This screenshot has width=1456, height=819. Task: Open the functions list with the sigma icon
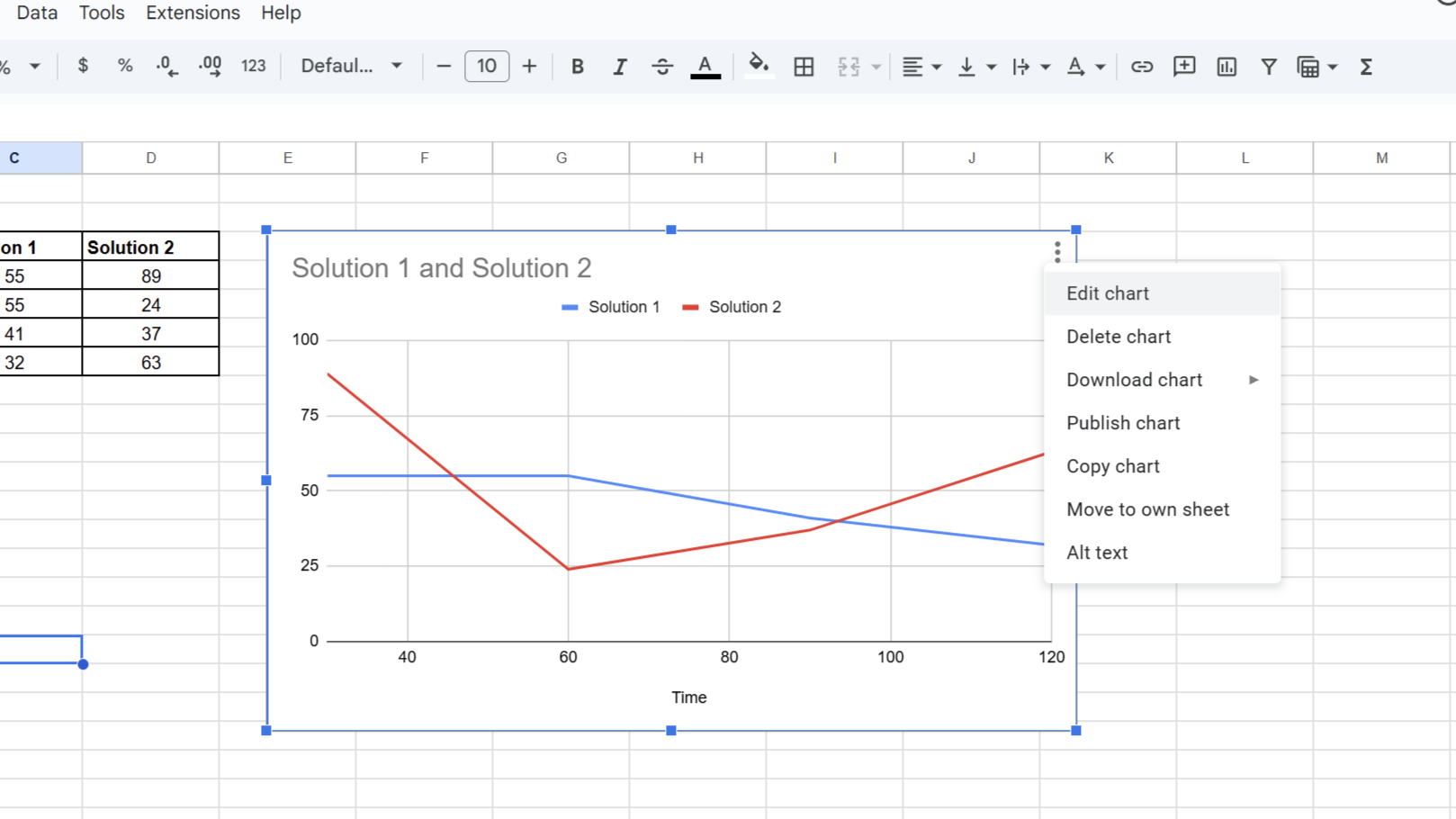1366,66
